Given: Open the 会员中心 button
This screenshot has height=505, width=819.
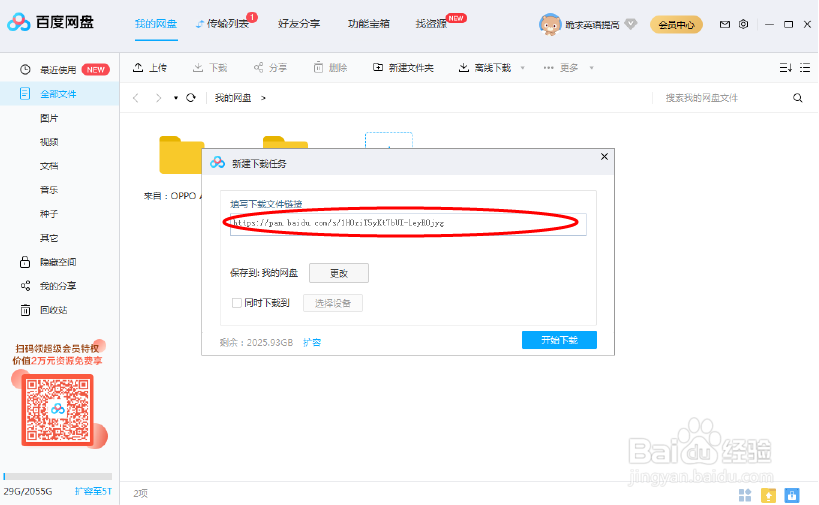Looking at the screenshot, I should [676, 25].
